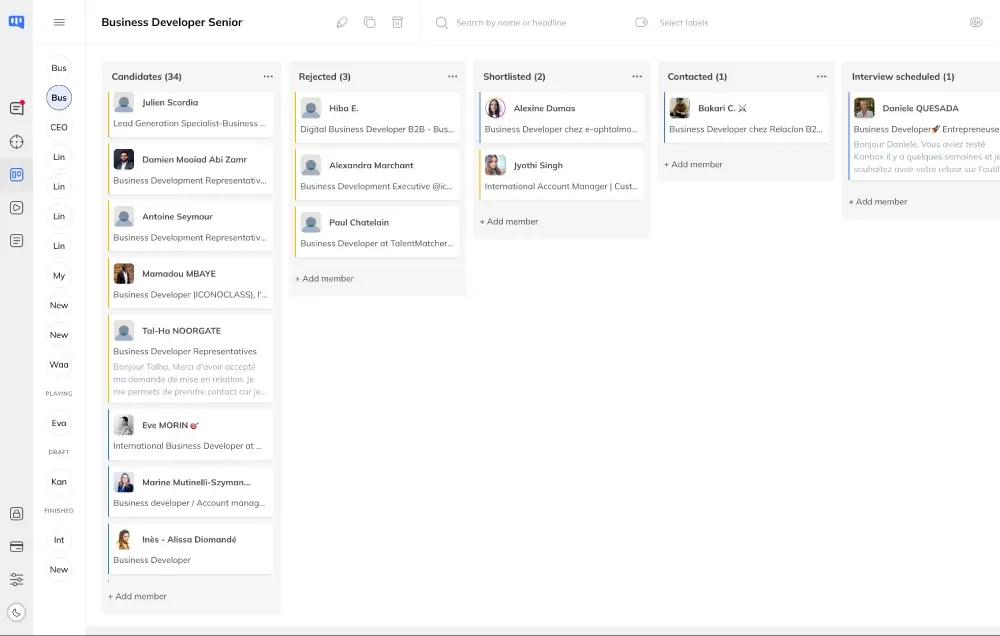
Task: Open the Rejected column three-dot menu
Action: (452, 77)
